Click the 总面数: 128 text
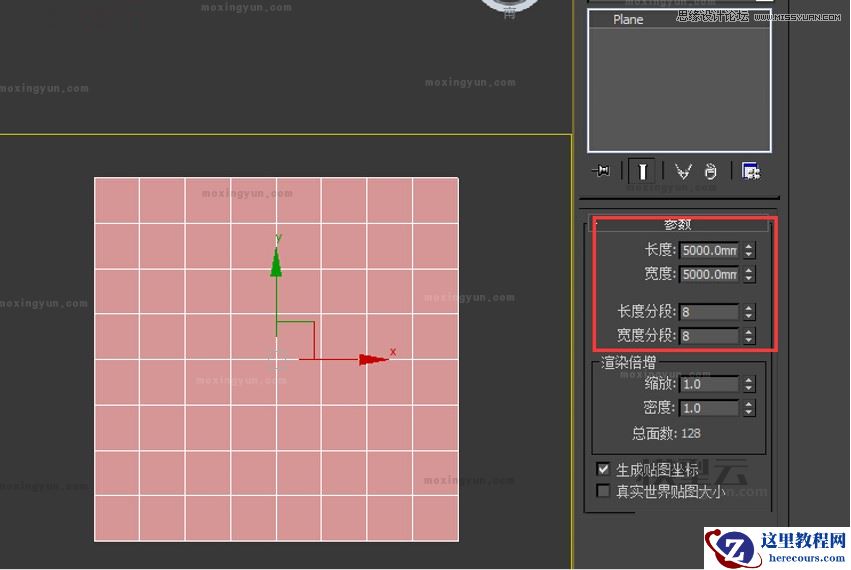 pyautogui.click(x=666, y=433)
